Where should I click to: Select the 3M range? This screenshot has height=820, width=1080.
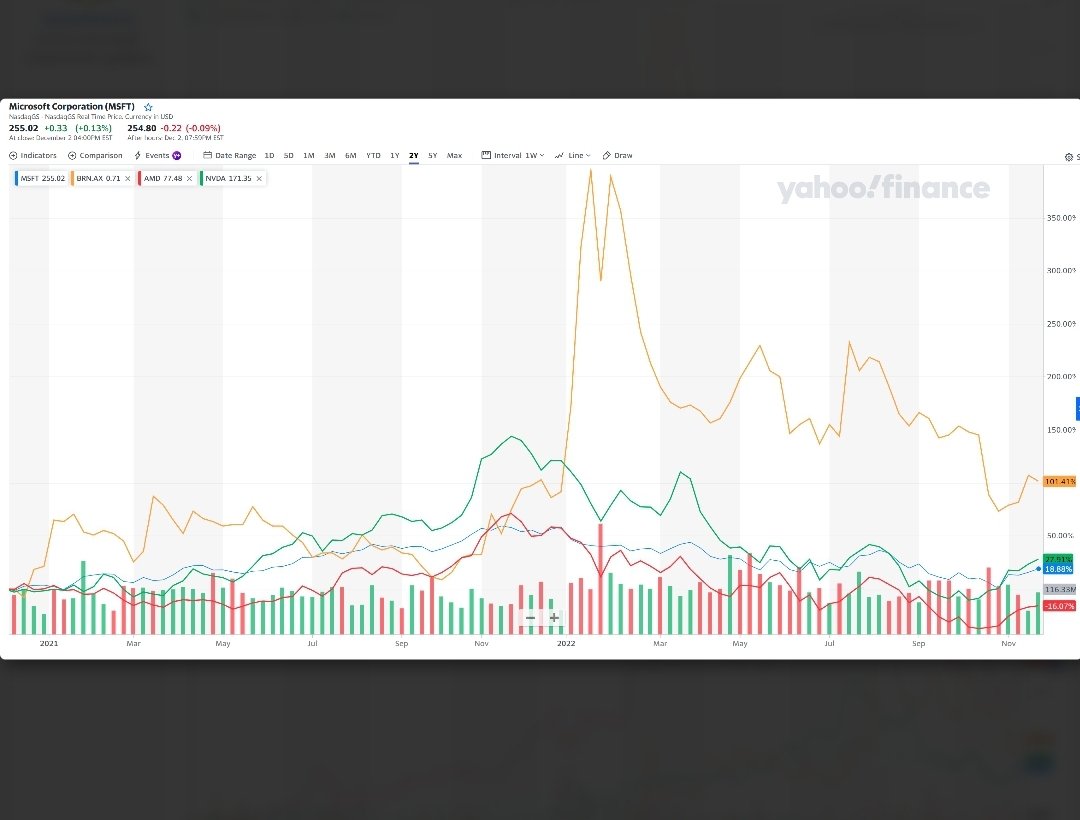[x=330, y=156]
